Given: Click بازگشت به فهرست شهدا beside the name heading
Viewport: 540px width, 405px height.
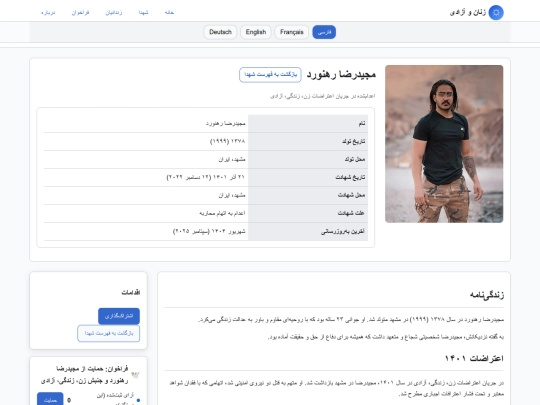Looking at the screenshot, I should pos(270,75).
